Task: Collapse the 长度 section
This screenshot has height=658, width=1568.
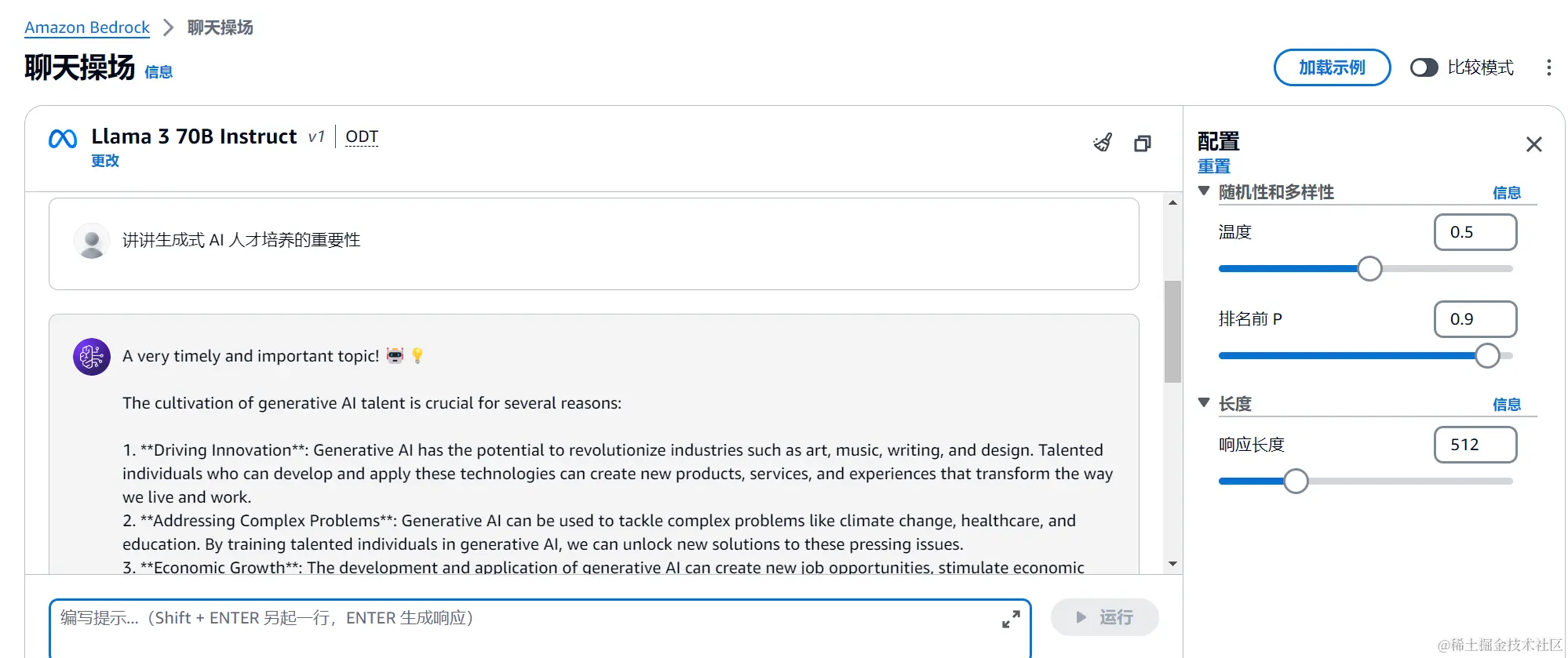Action: click(1204, 403)
